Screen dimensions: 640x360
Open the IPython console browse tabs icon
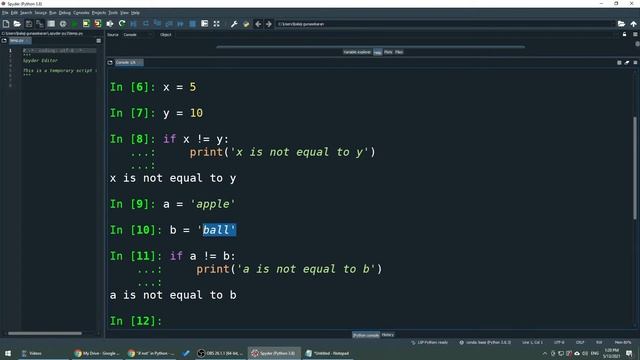coord(110,62)
